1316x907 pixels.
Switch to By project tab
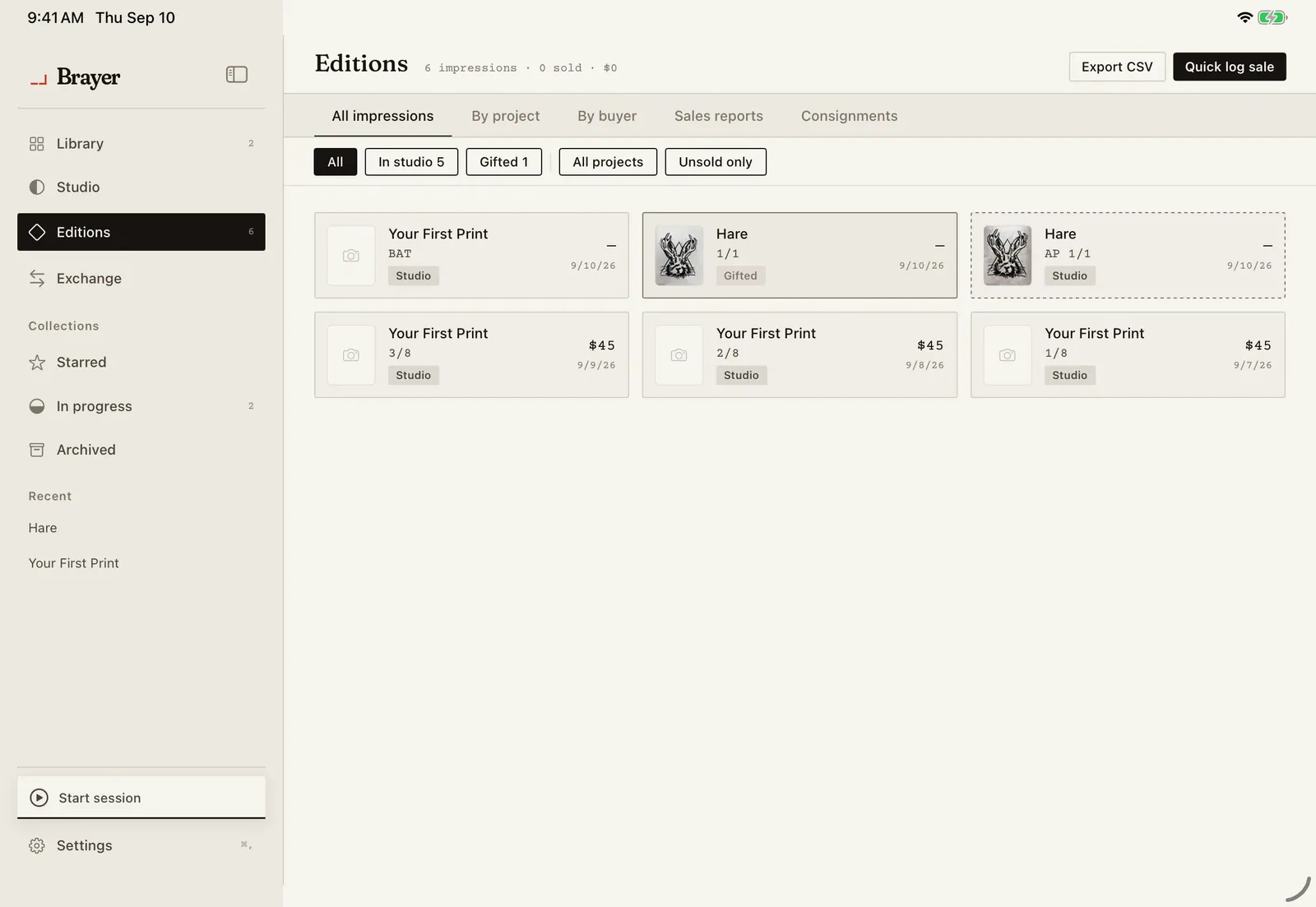pyautogui.click(x=505, y=116)
